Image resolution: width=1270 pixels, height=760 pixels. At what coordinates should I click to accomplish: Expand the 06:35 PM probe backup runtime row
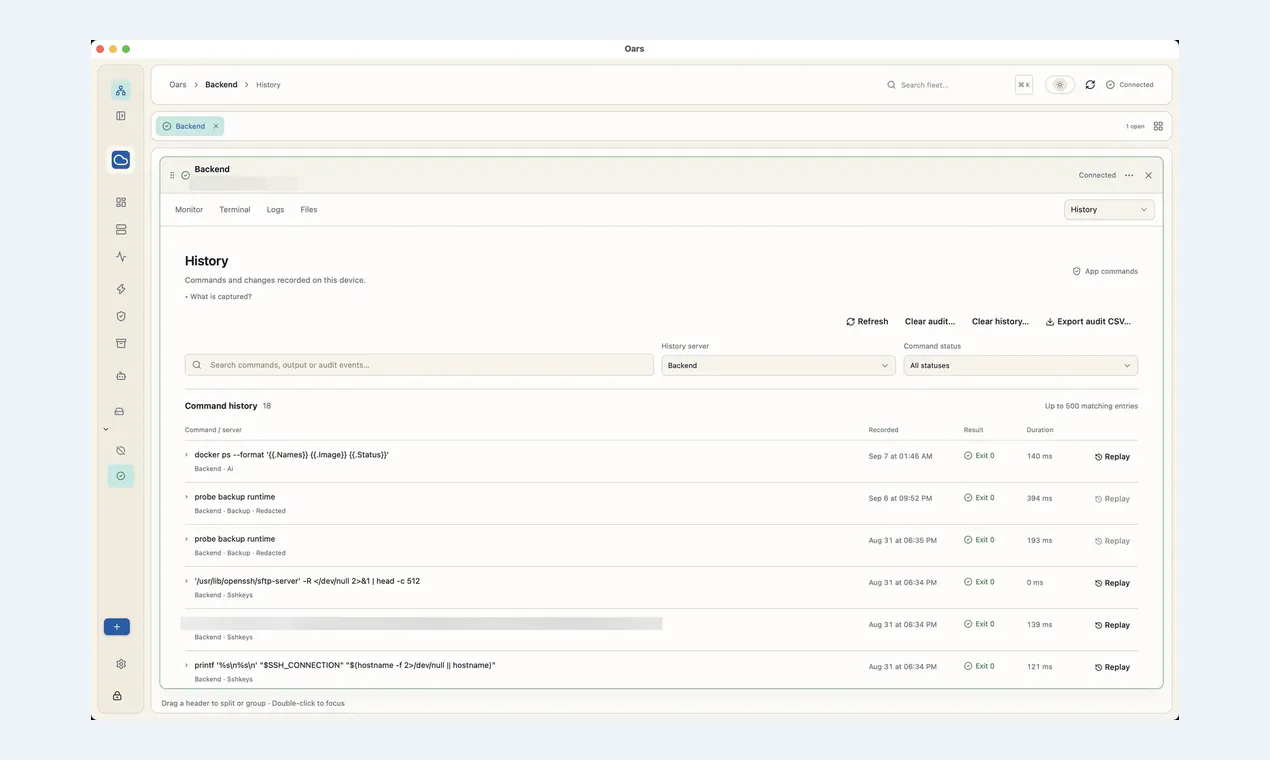pos(187,539)
